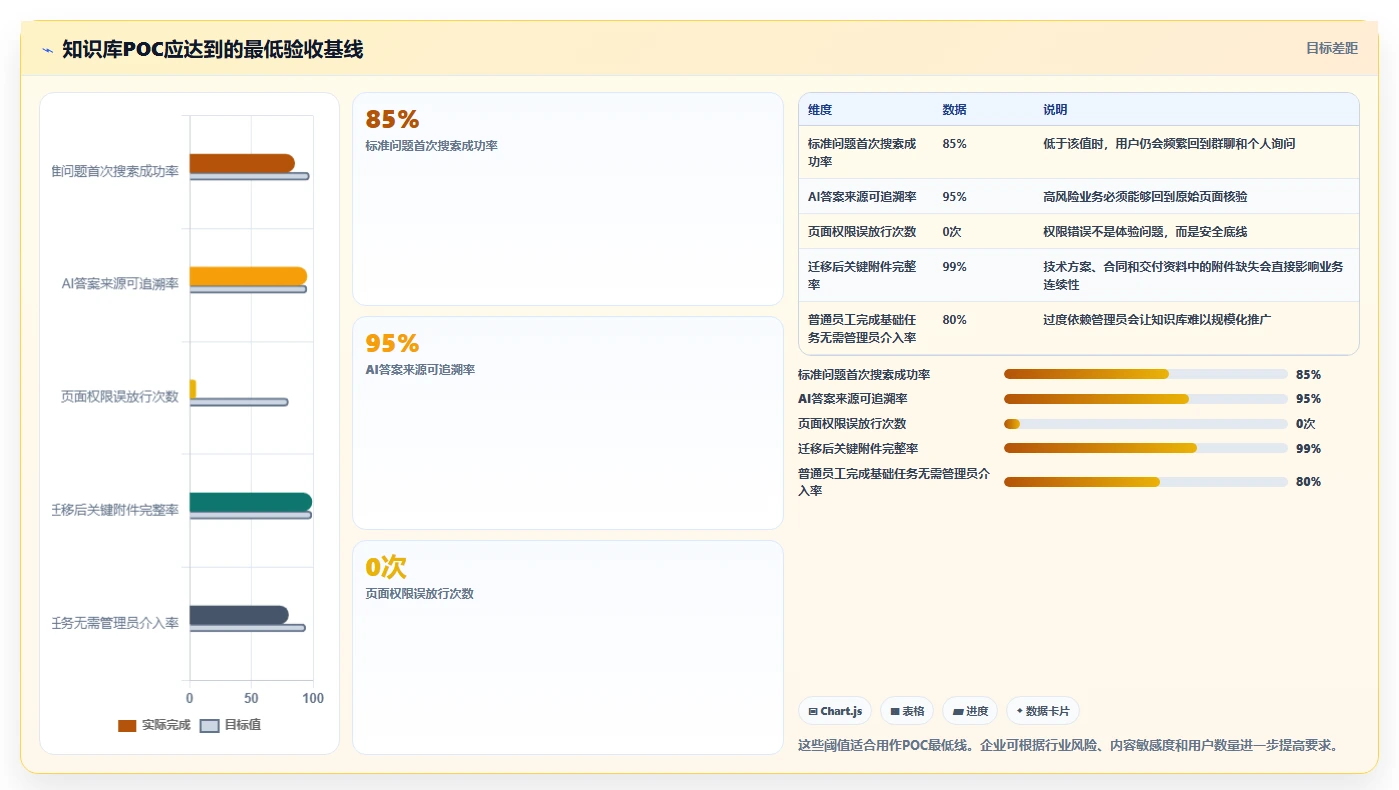Viewport: 1399px width, 790px height.
Task: Select the Chart.js tag chip
Action: [x=835, y=711]
